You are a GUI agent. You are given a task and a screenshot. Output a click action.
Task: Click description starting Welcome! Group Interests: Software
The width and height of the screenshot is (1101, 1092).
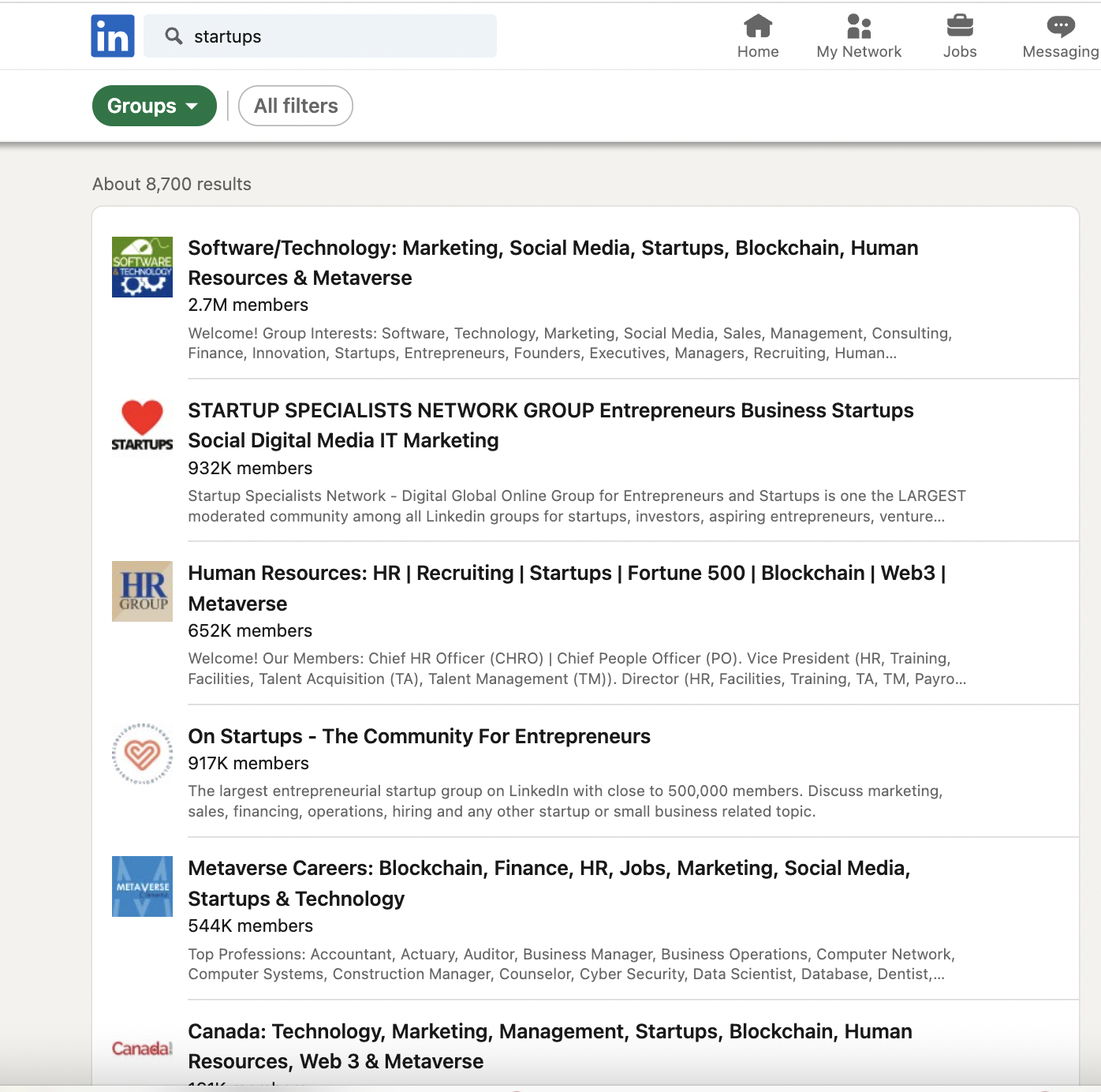(x=570, y=343)
